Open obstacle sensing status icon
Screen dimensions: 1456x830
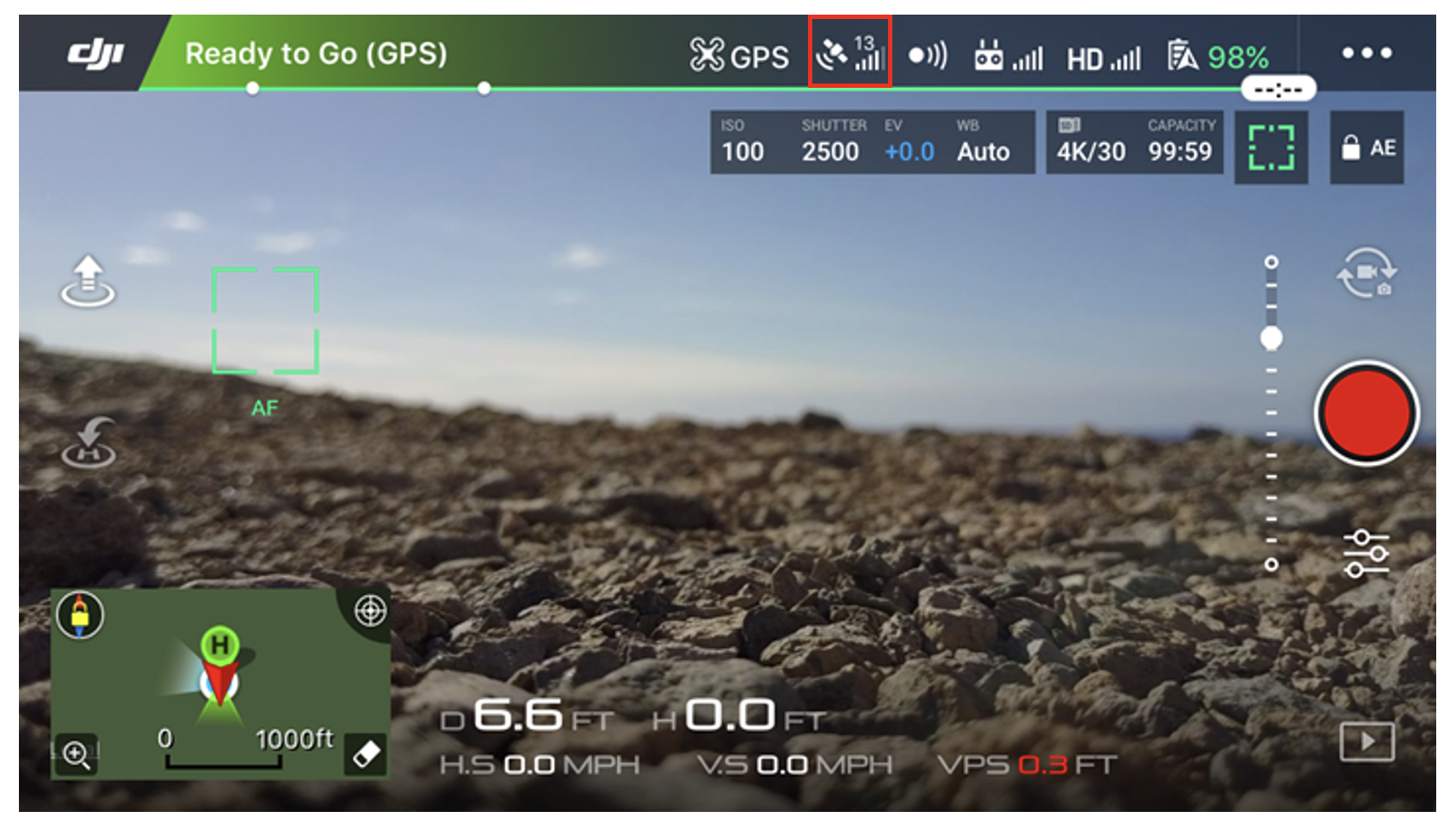coord(928,56)
